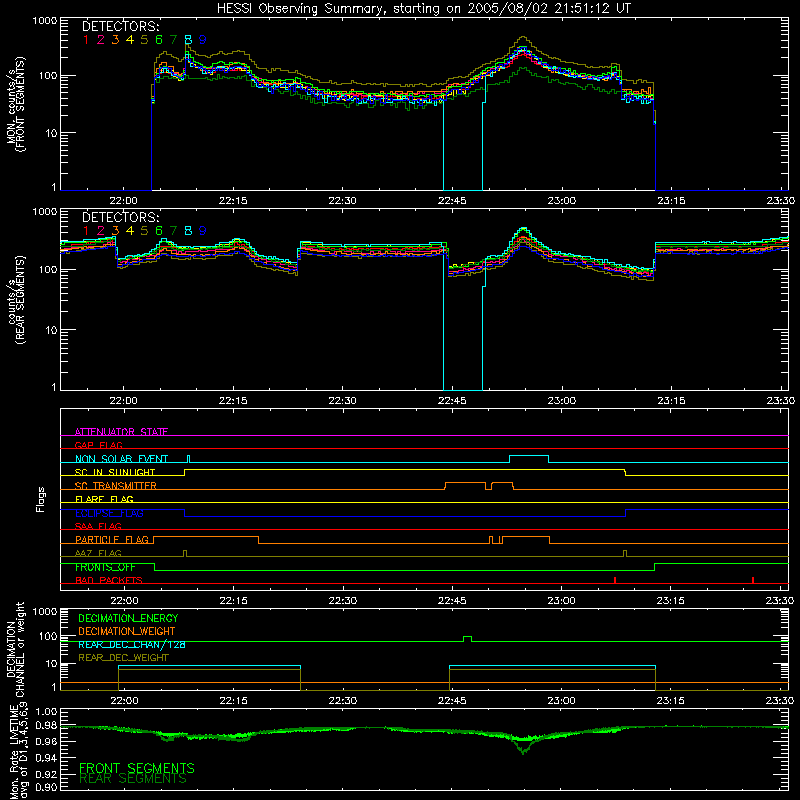Click "0.90" tick on livetime axis
The height and width of the screenshot is (800, 800).
(46, 787)
